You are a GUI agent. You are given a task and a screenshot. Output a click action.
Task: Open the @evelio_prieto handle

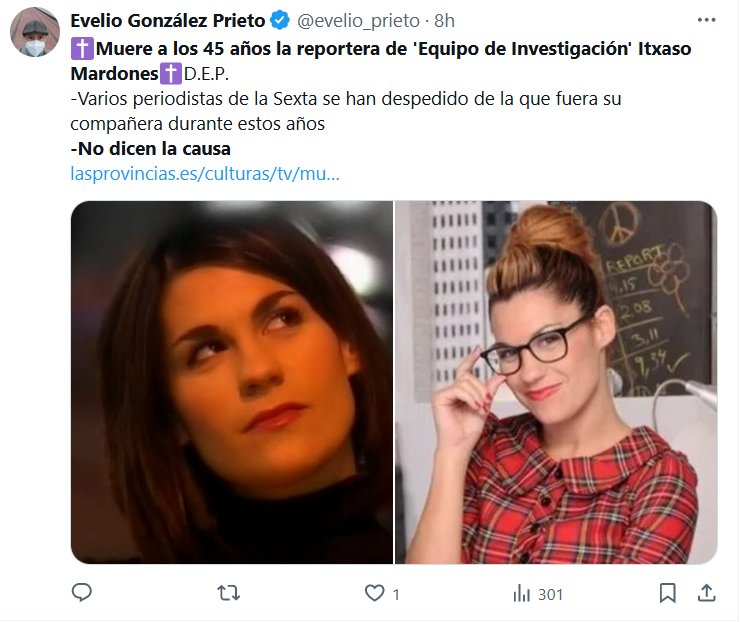pyautogui.click(x=358, y=20)
